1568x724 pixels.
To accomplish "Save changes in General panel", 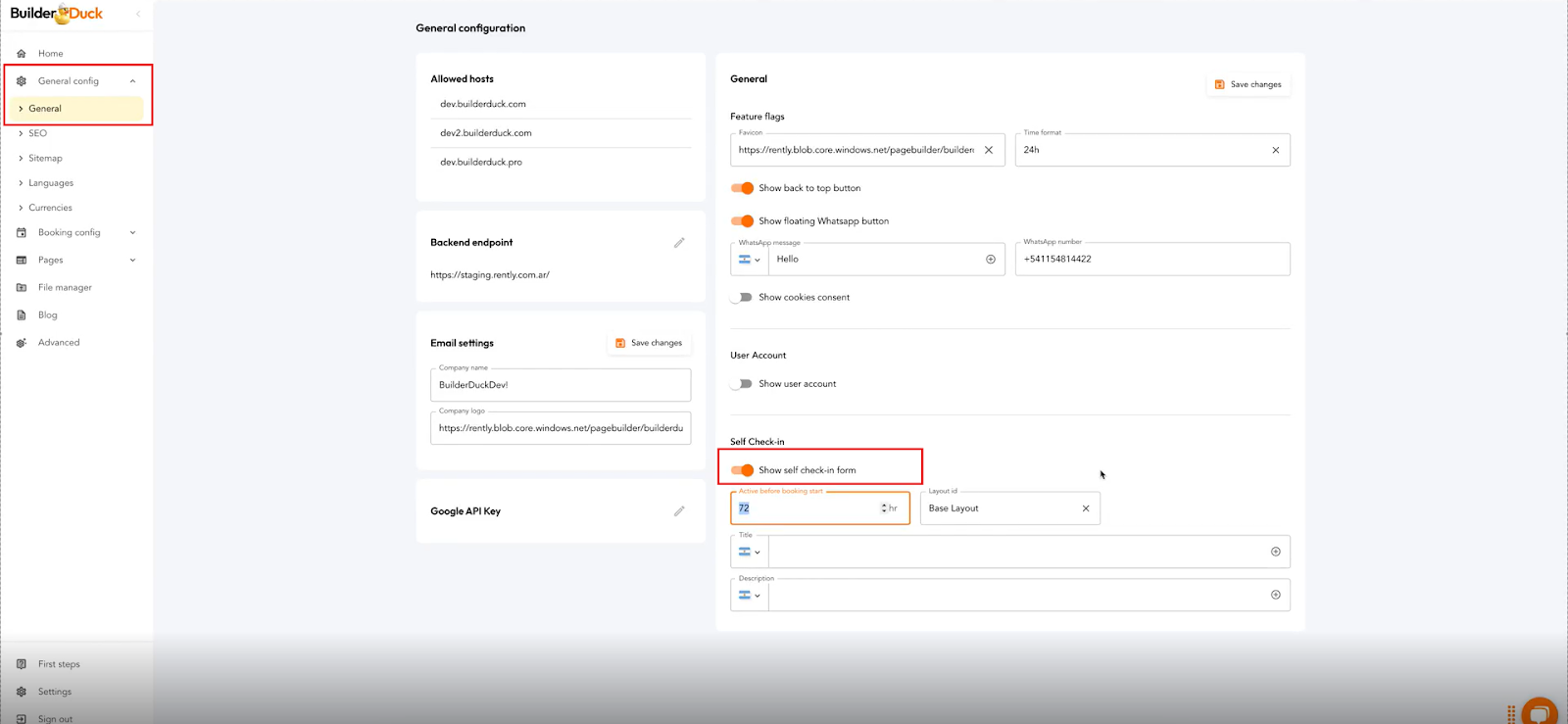I will coord(1248,85).
